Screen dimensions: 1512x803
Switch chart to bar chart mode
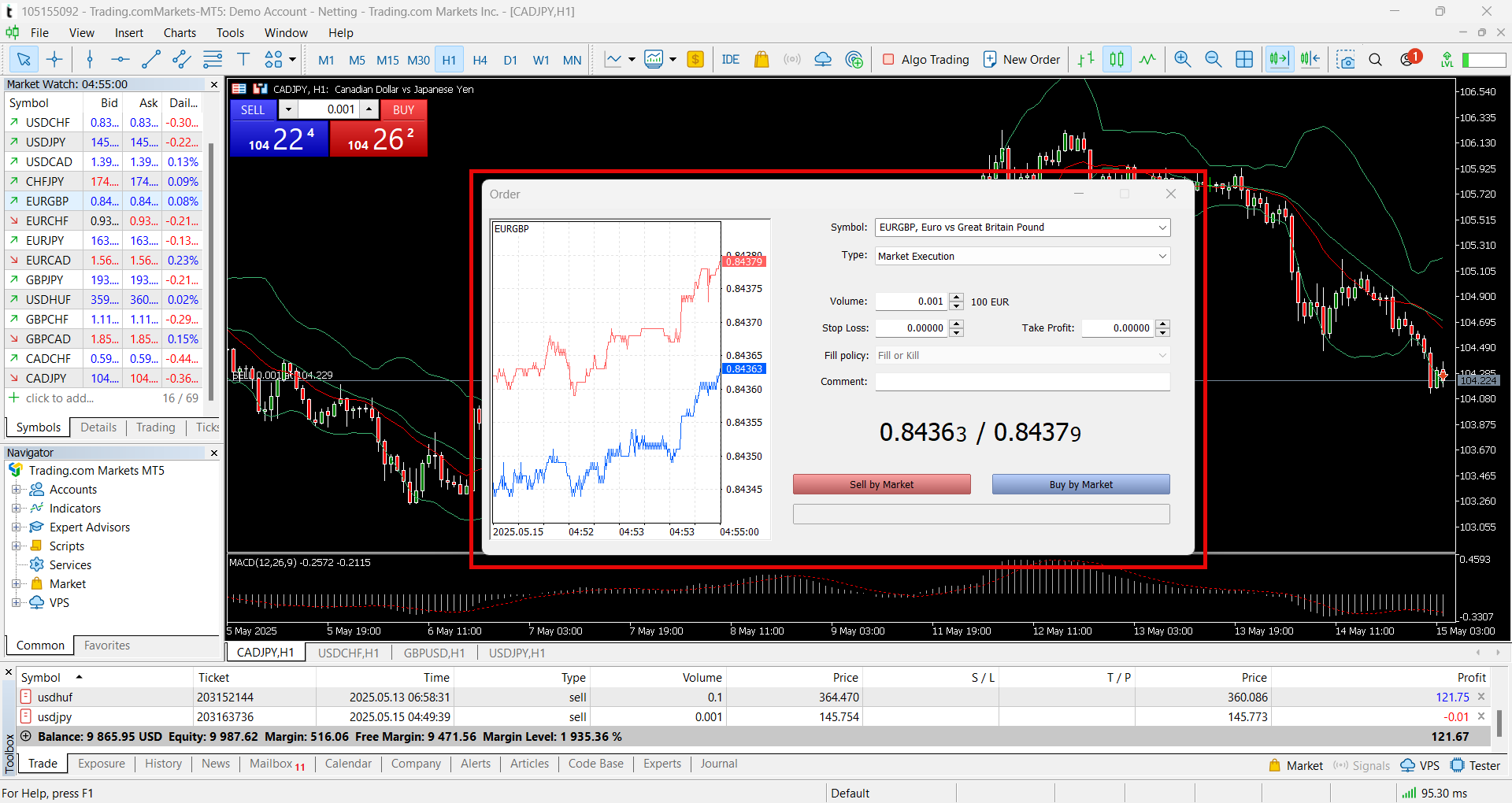[1086, 59]
